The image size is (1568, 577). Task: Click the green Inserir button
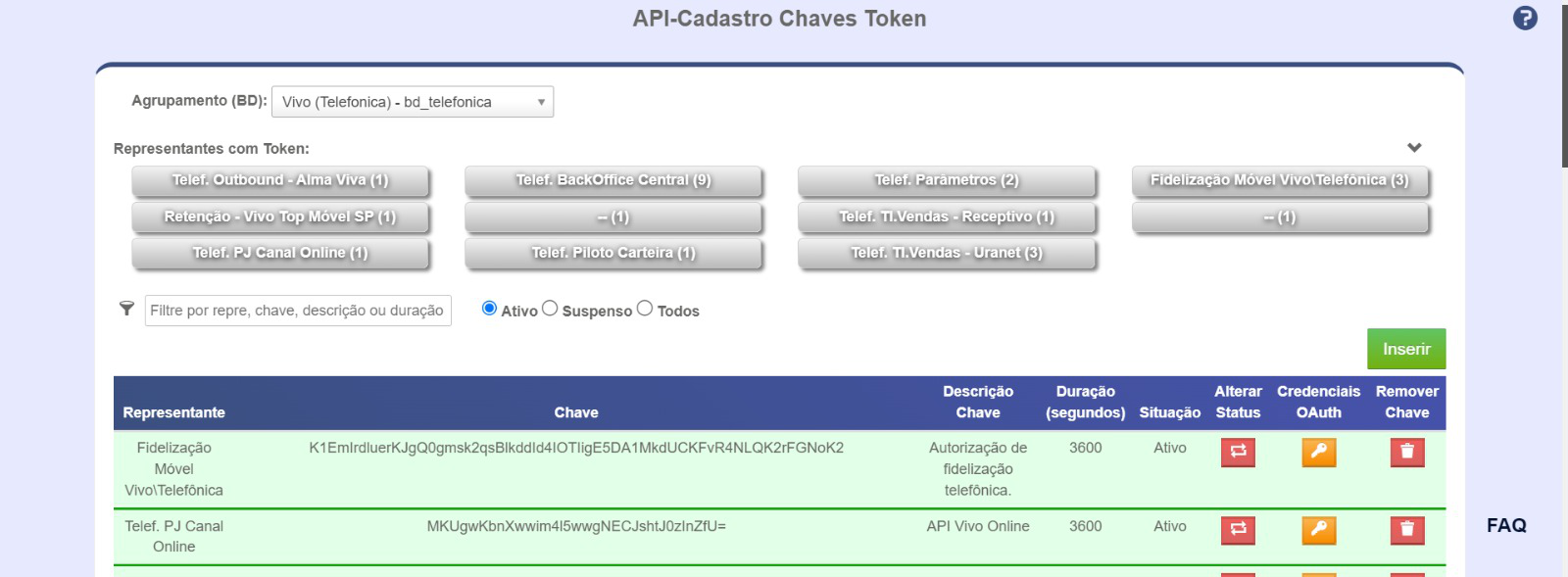[1406, 349]
